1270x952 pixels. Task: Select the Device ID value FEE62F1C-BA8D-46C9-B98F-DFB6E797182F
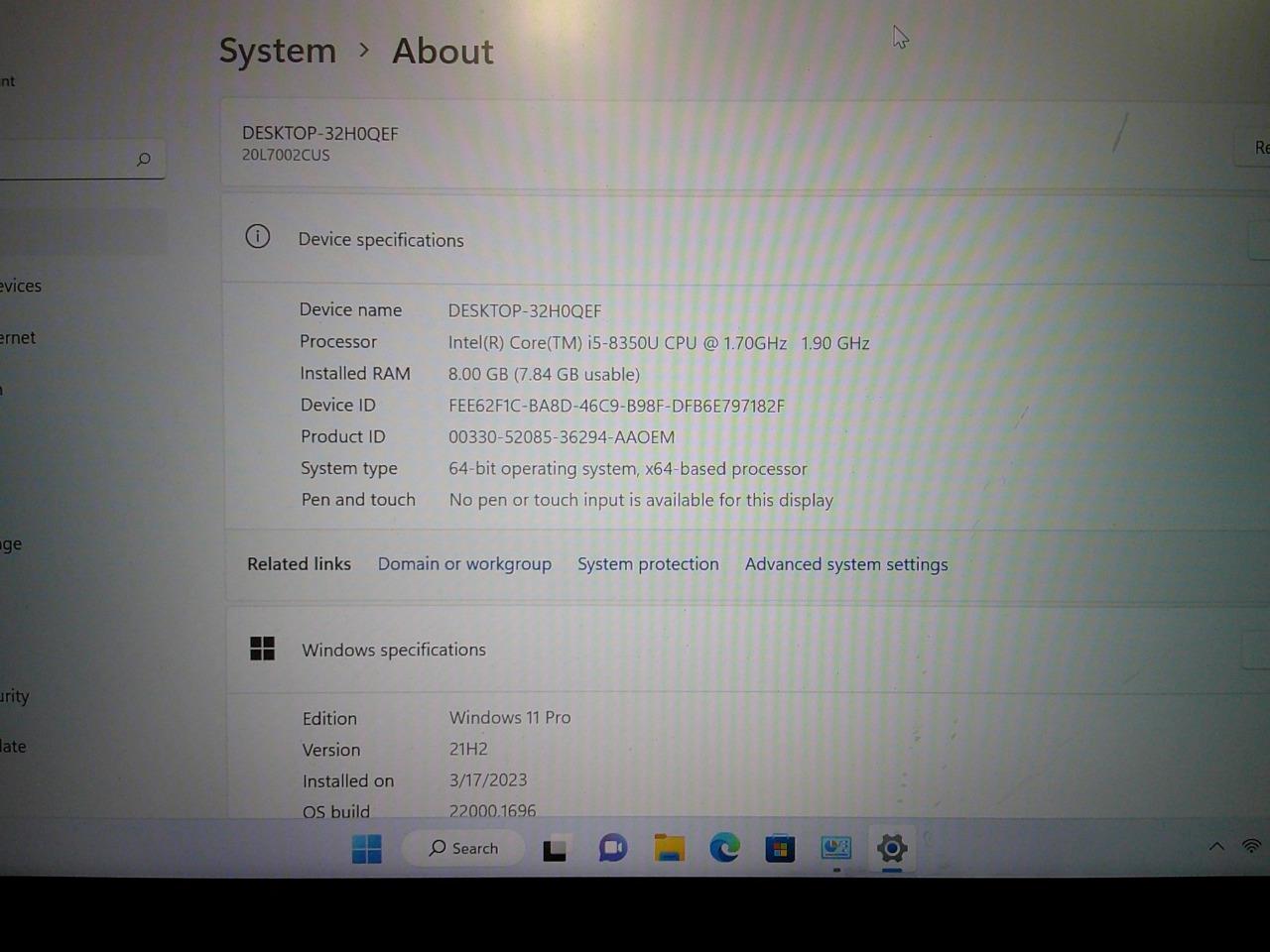616,406
